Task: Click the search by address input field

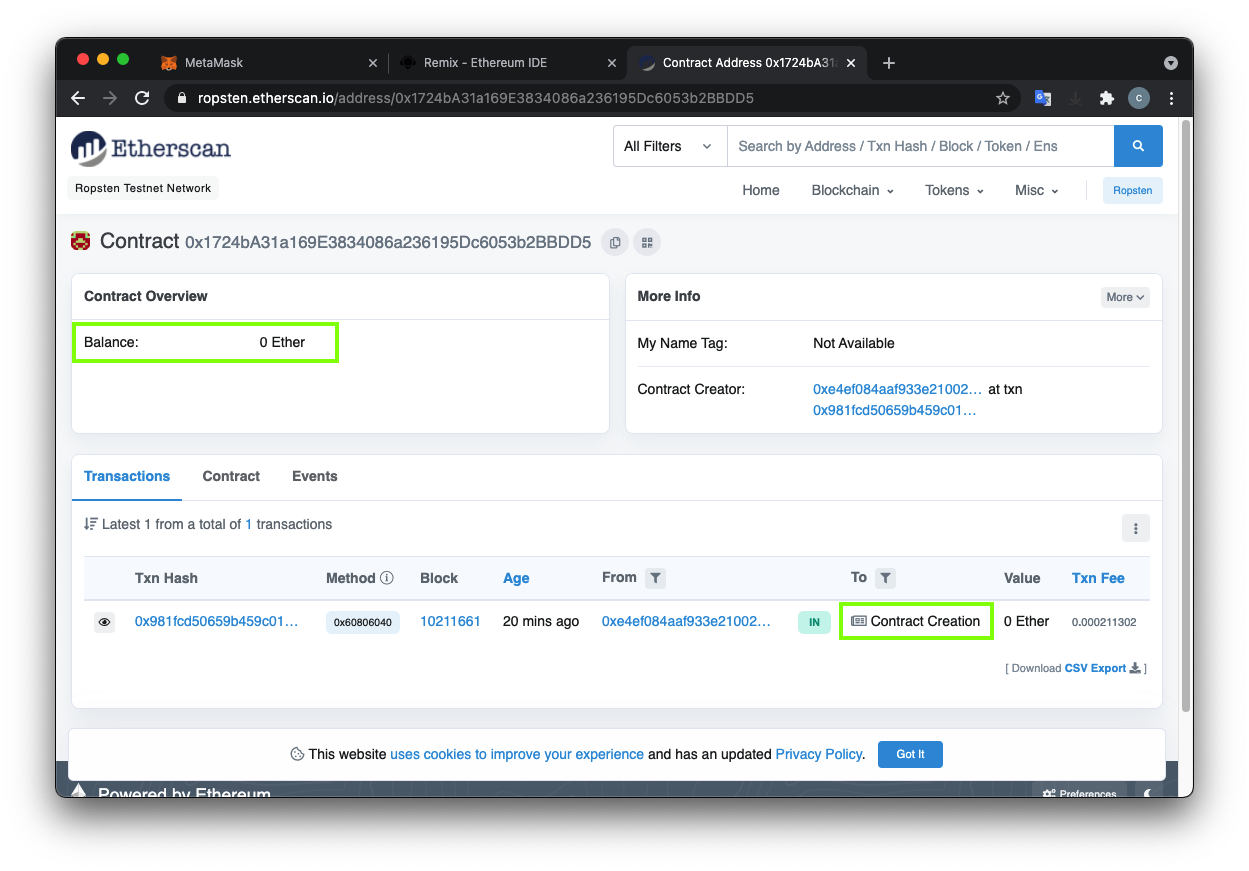Action: pos(920,146)
